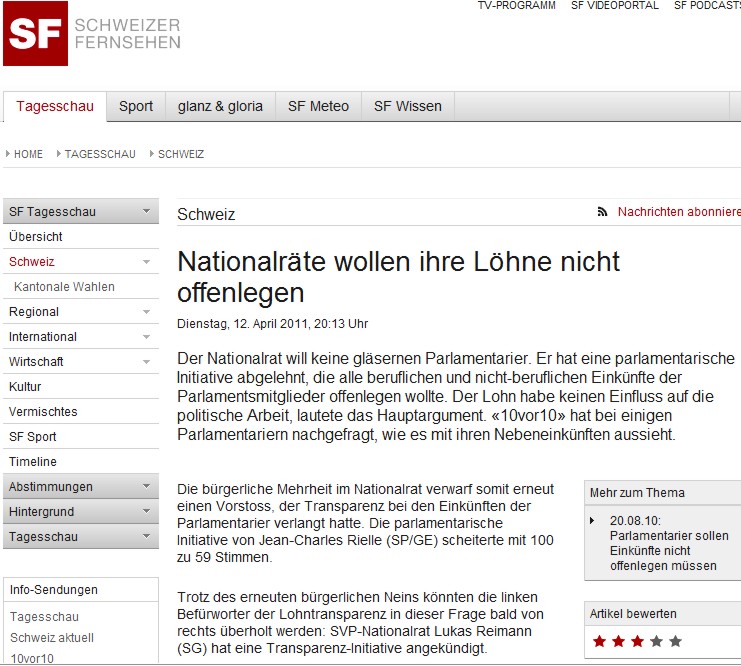
Task: Open 10vor10 under Info-Sendungen
Action: (32, 658)
